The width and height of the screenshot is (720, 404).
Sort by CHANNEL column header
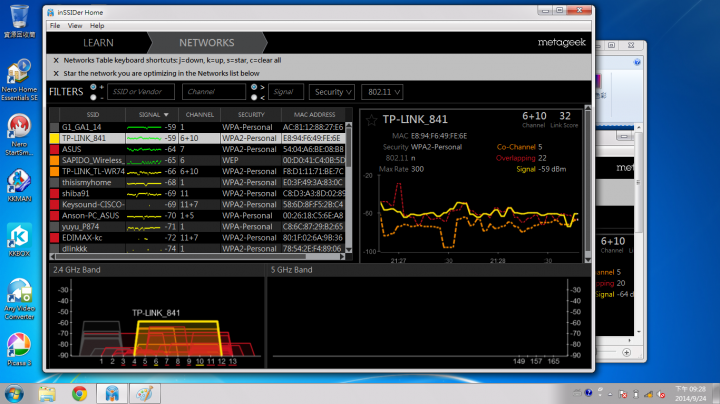199,115
